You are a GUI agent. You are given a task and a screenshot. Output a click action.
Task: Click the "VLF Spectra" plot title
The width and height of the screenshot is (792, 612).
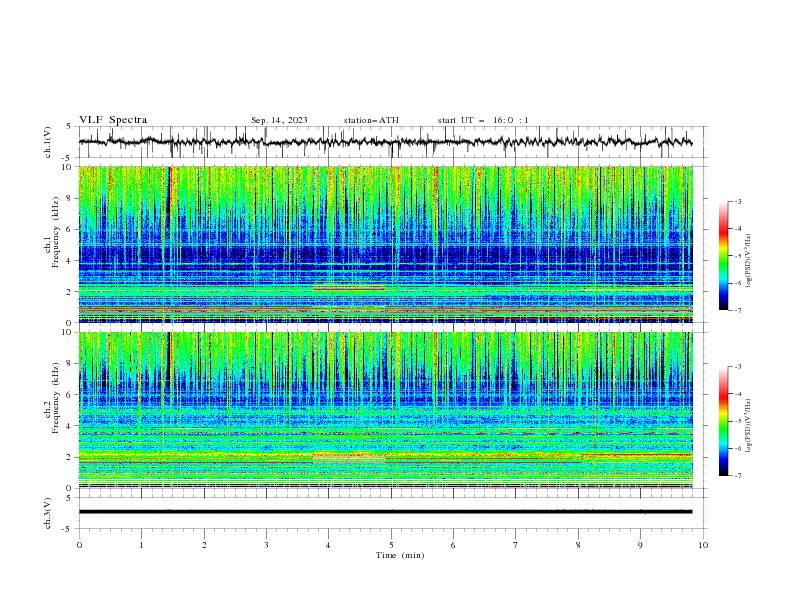pyautogui.click(x=113, y=120)
